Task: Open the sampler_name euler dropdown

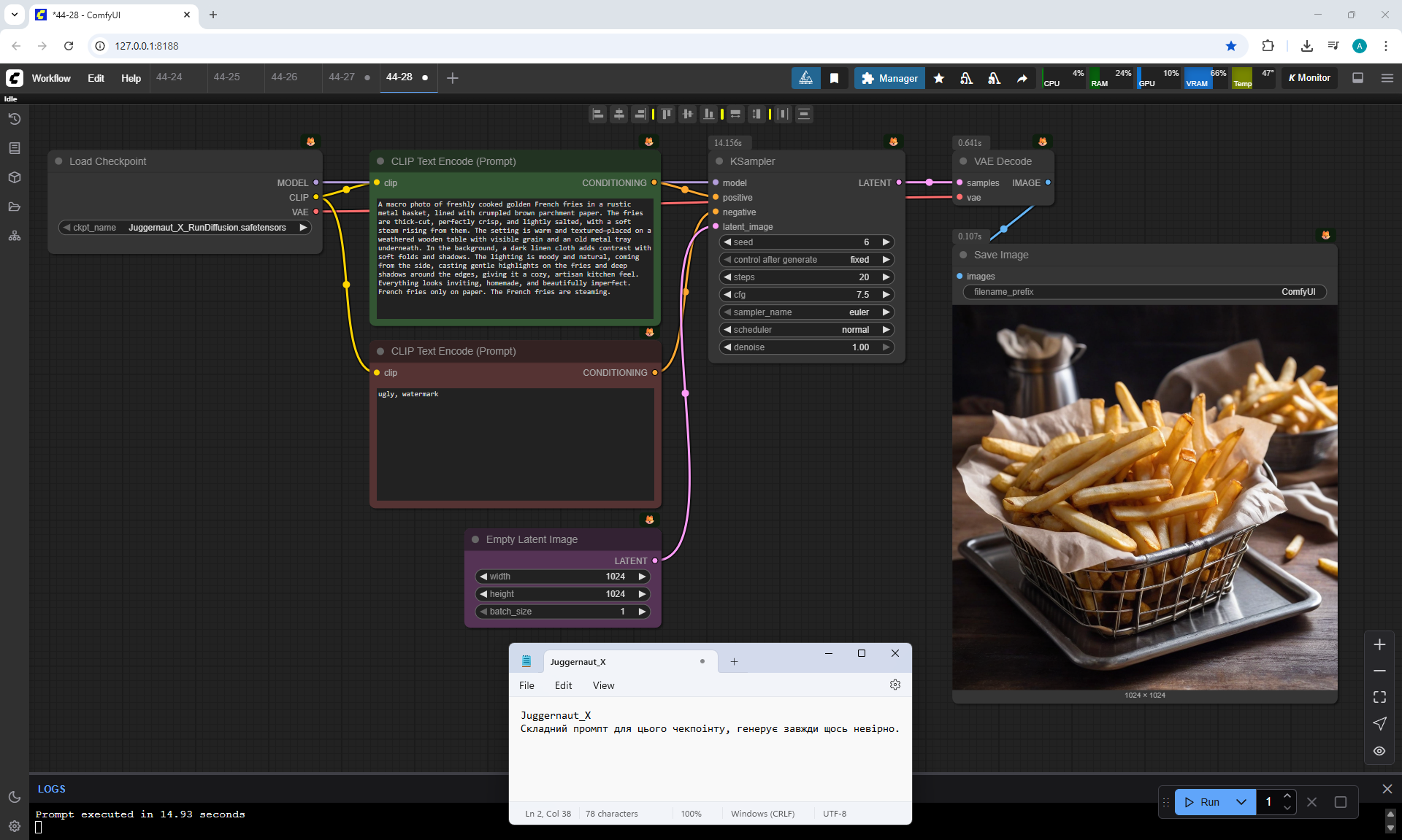Action: click(x=806, y=312)
